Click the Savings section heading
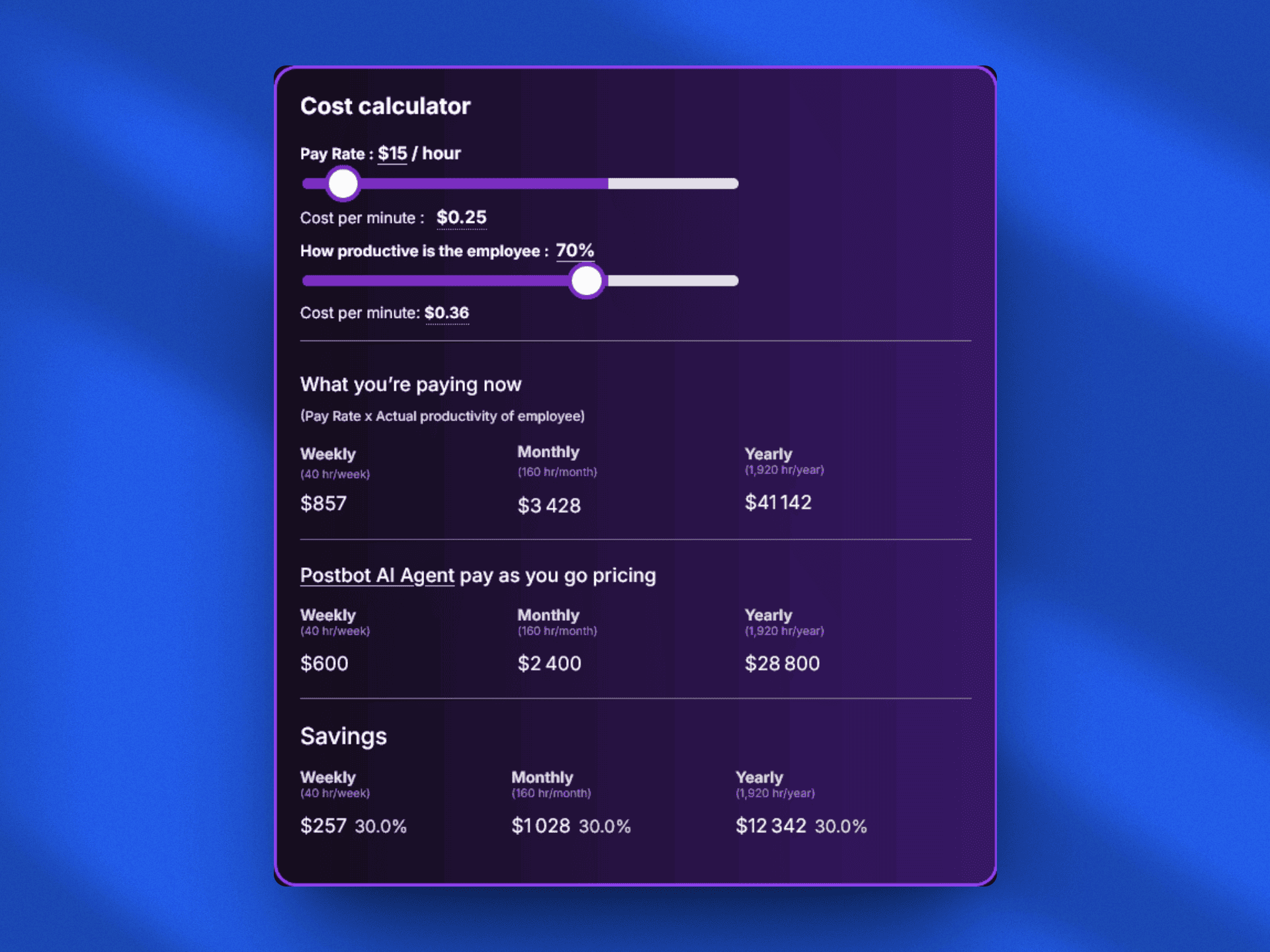Viewport: 1270px width, 952px height. pos(344,736)
